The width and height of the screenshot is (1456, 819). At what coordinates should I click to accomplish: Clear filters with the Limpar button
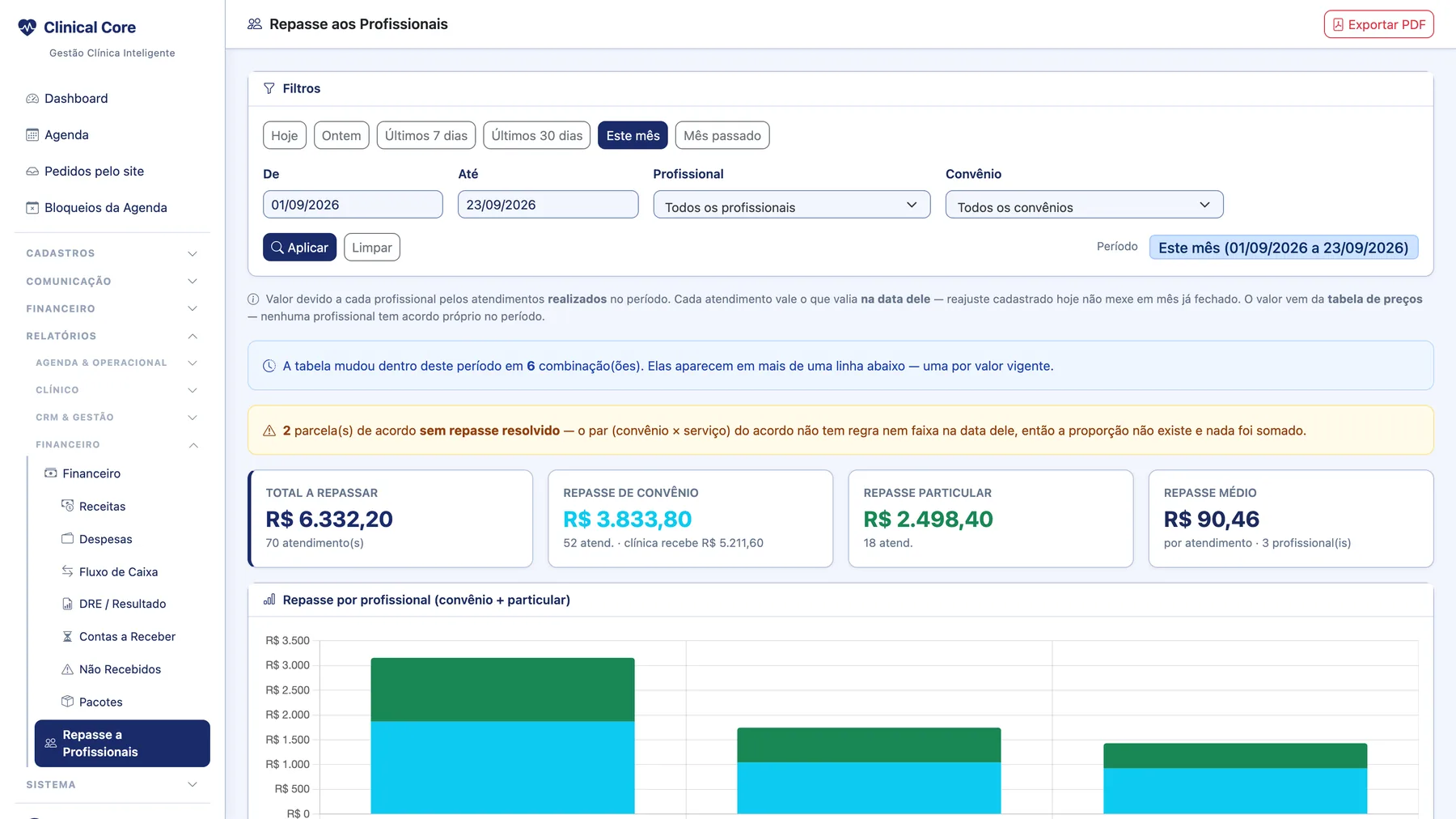pos(372,248)
